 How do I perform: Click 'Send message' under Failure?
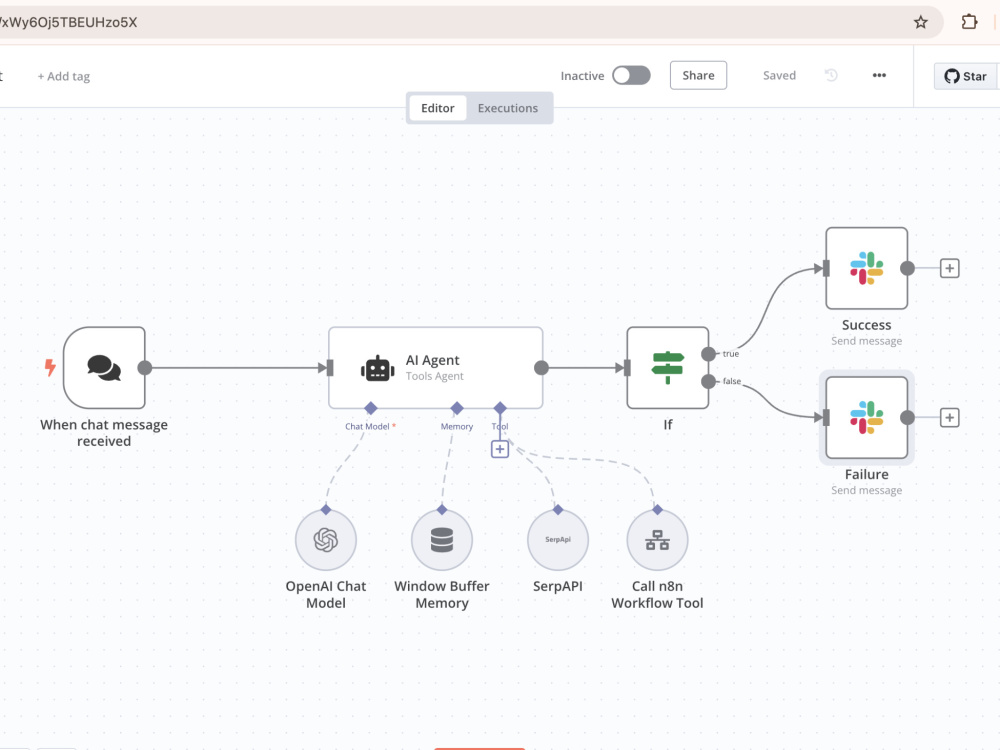pos(866,490)
